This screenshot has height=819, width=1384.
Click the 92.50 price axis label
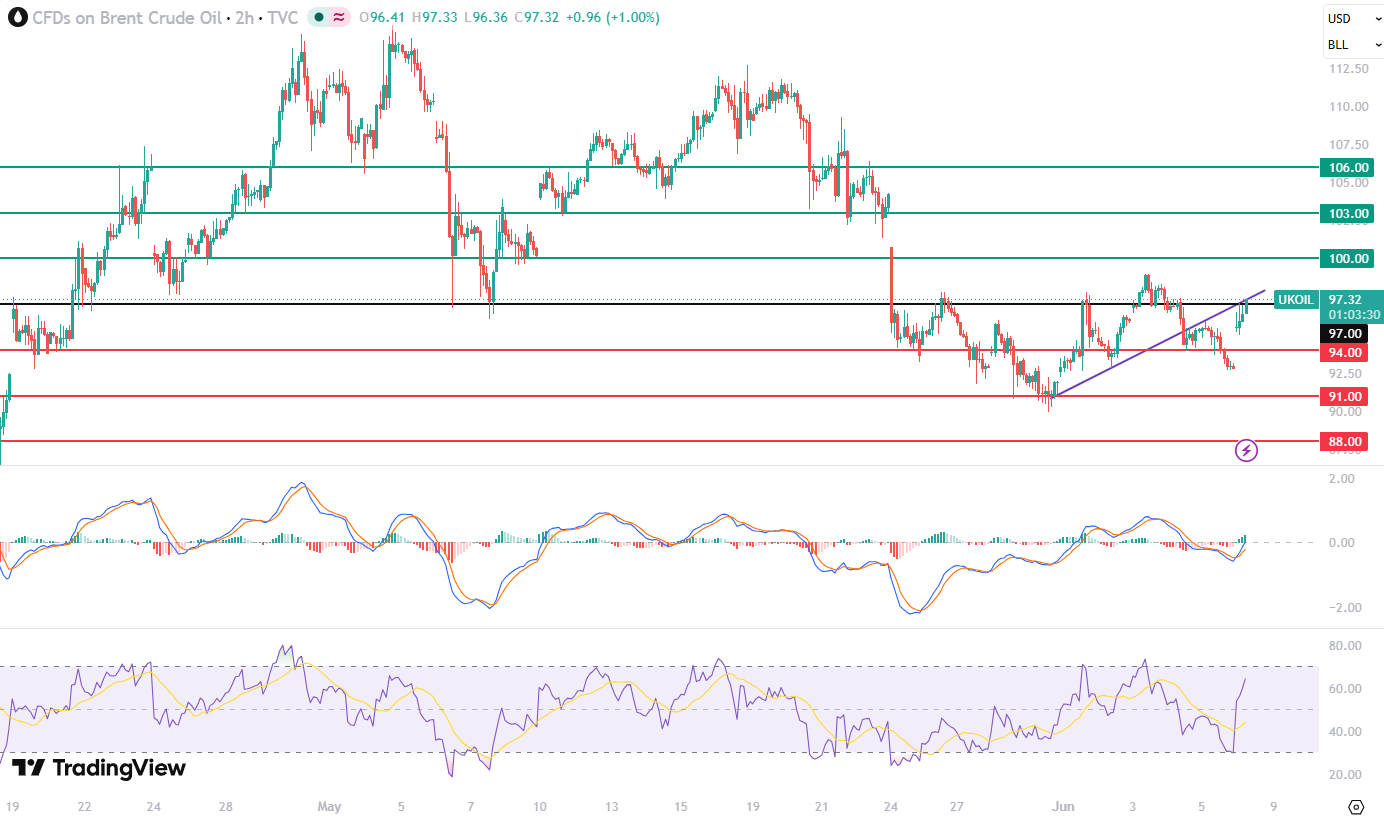pos(1344,374)
